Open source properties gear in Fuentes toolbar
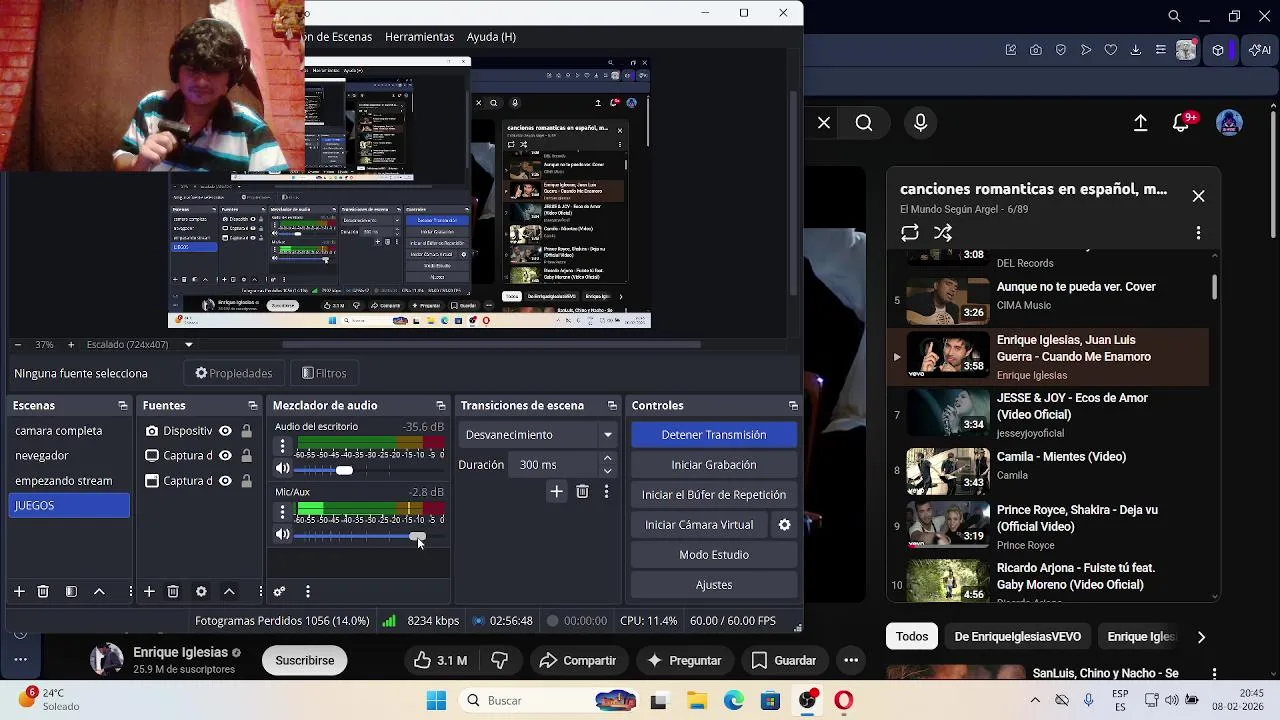The height and width of the screenshot is (720, 1280). pos(201,592)
